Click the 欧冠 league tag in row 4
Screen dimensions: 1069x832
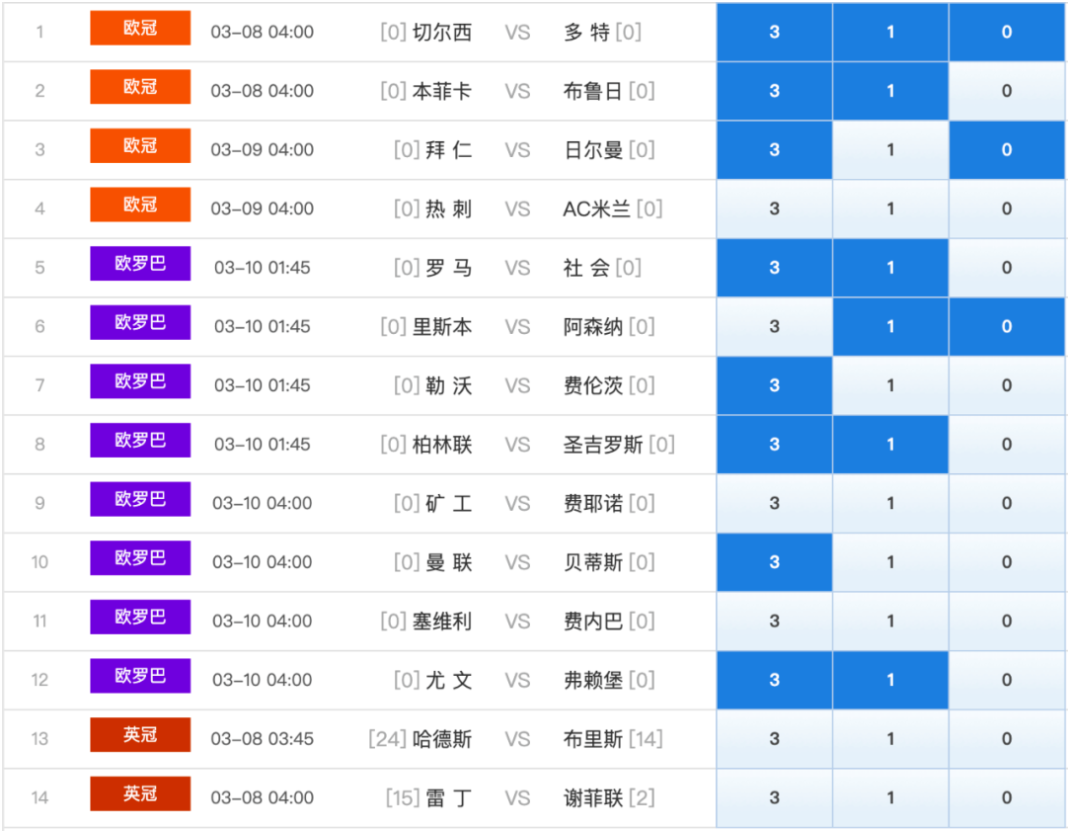coord(140,205)
